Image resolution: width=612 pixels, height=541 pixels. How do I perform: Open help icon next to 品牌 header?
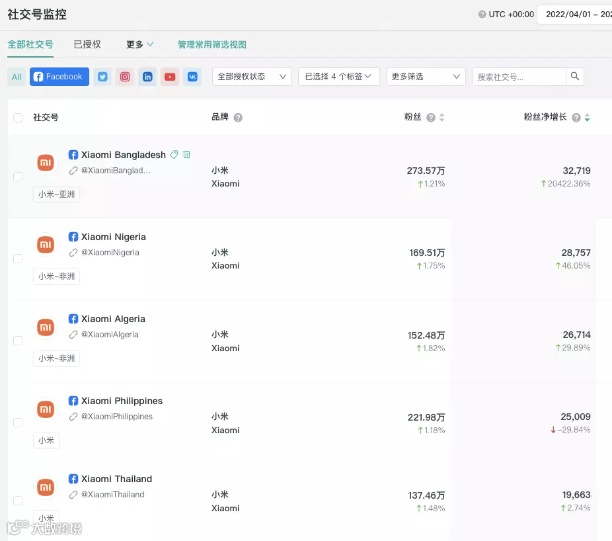pyautogui.click(x=238, y=117)
